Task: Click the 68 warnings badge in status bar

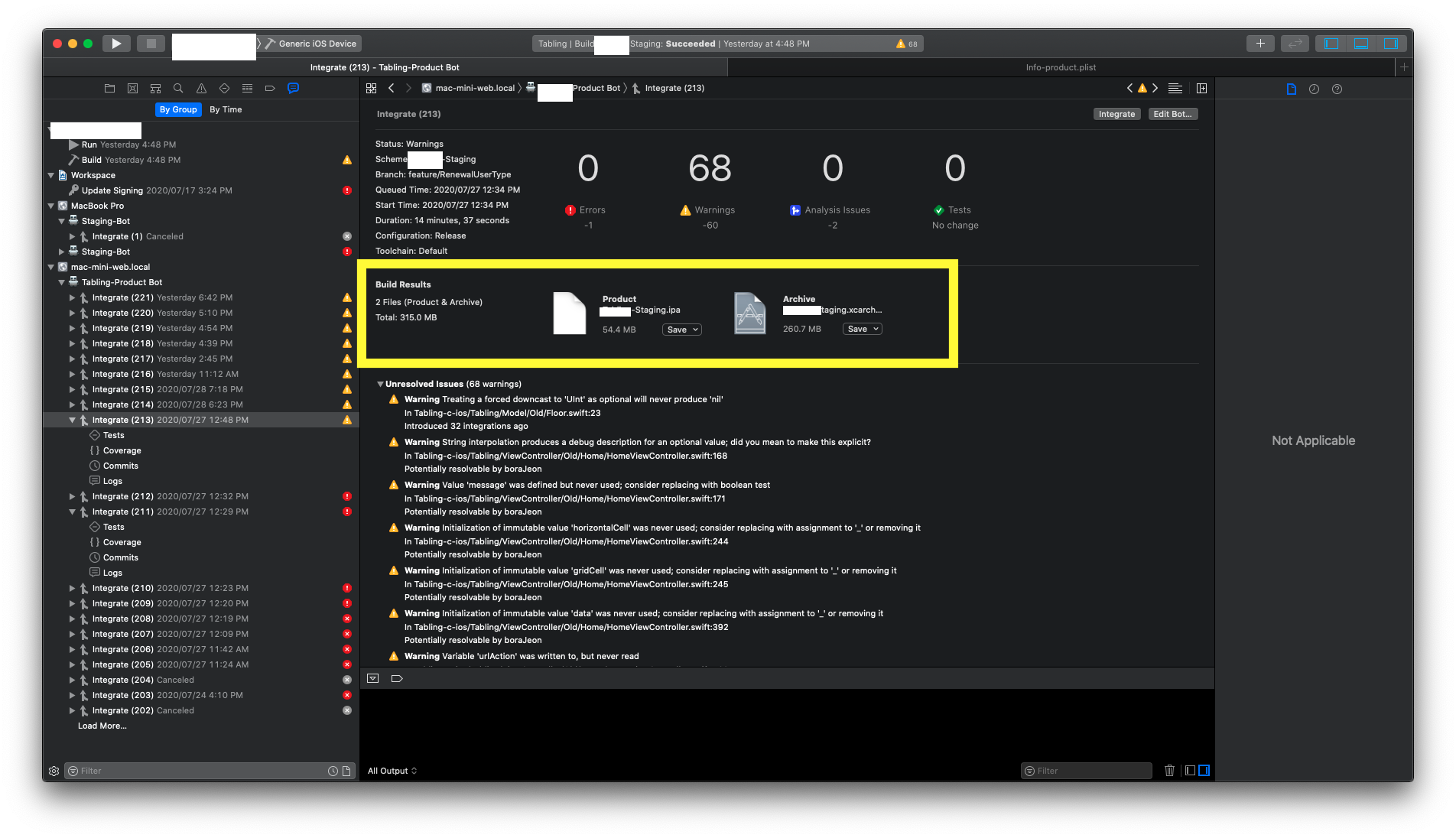Action: (x=907, y=44)
